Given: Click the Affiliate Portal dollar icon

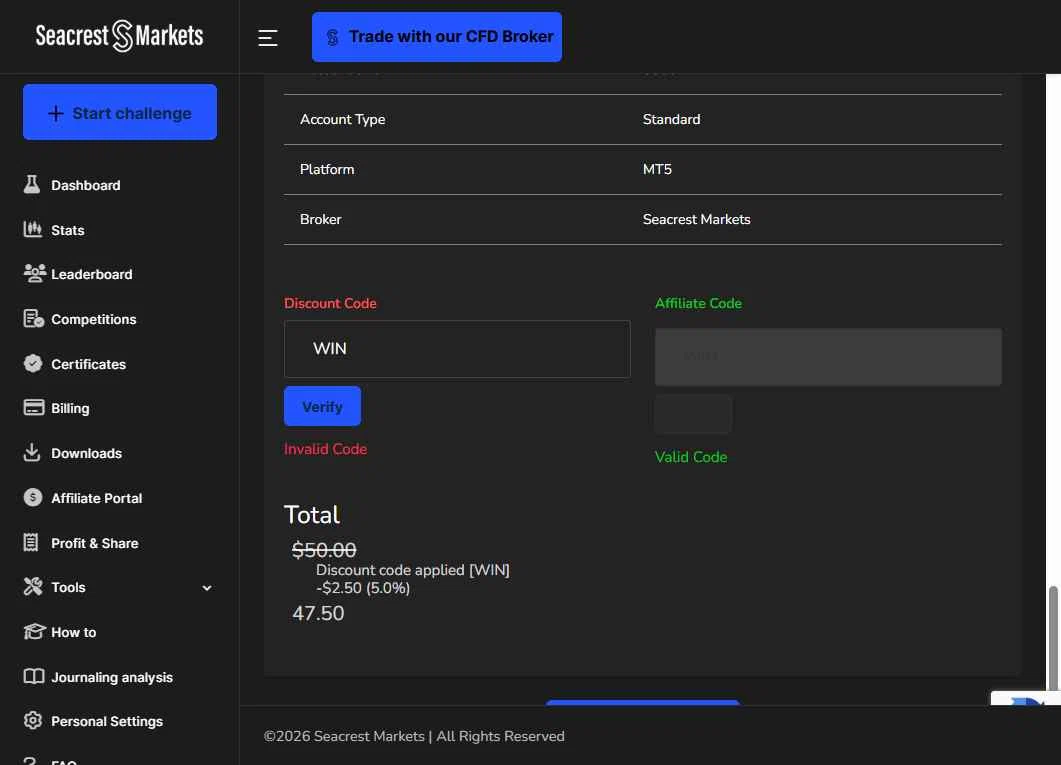Looking at the screenshot, I should (x=32, y=497).
